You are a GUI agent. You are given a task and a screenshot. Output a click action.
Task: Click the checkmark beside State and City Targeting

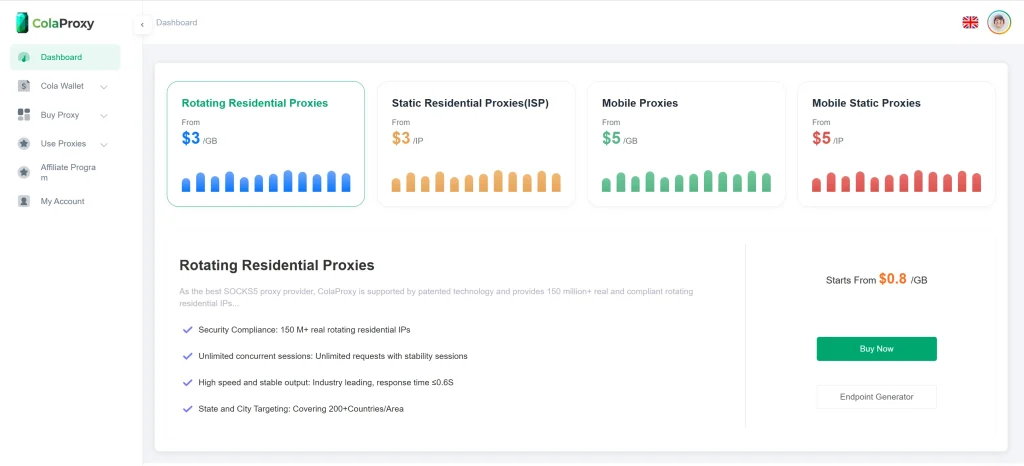tap(187, 409)
